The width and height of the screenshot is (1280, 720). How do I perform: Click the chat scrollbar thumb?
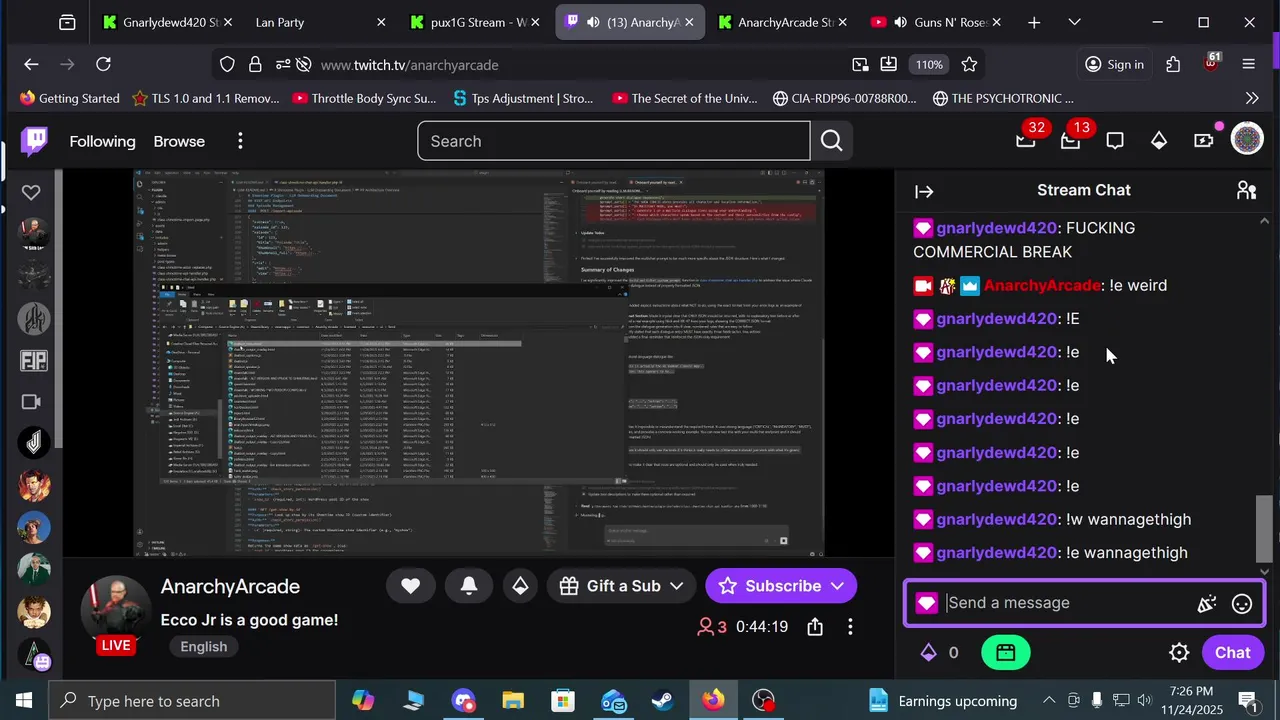point(1265,528)
